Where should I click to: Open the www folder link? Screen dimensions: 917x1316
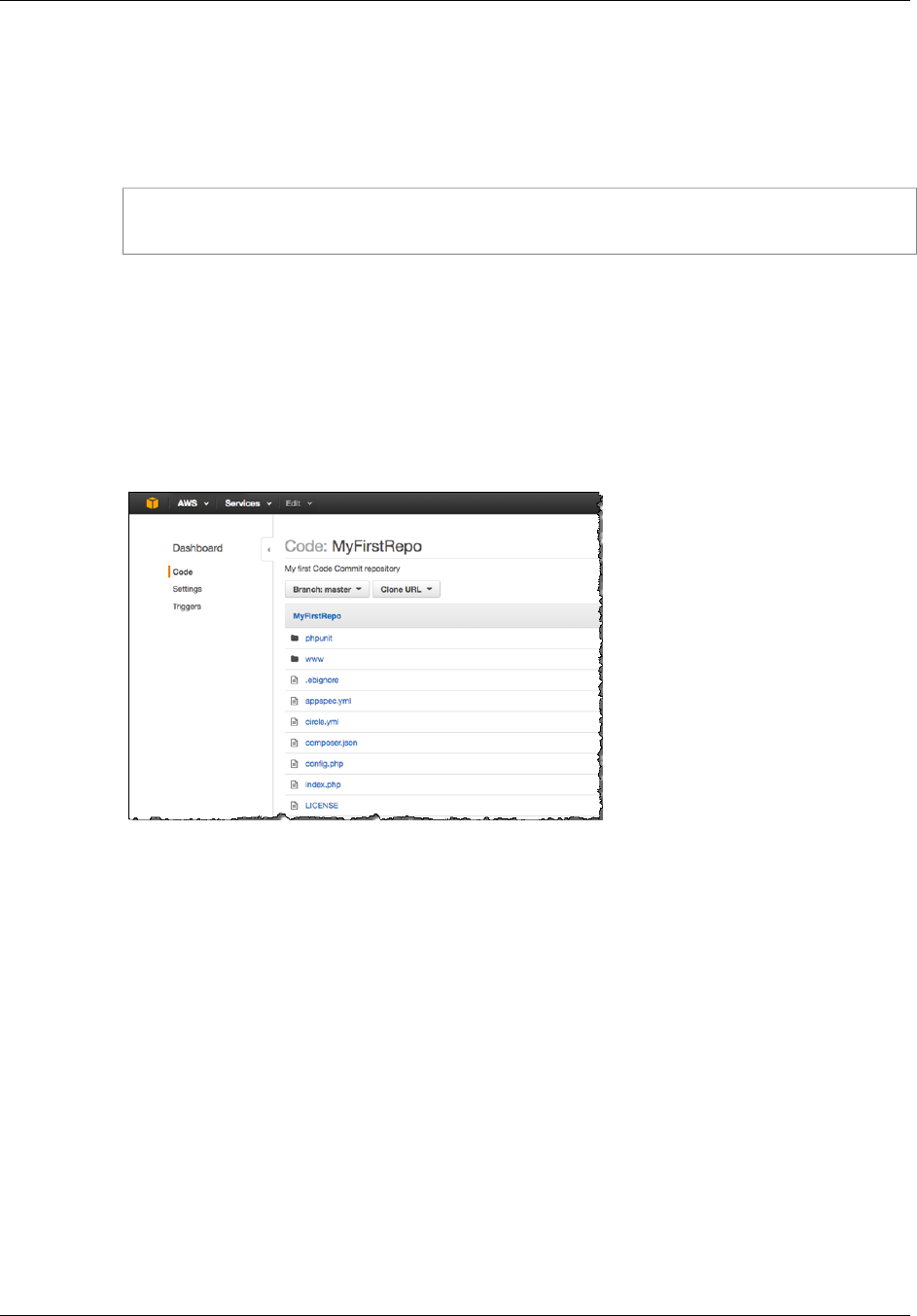(x=314, y=659)
